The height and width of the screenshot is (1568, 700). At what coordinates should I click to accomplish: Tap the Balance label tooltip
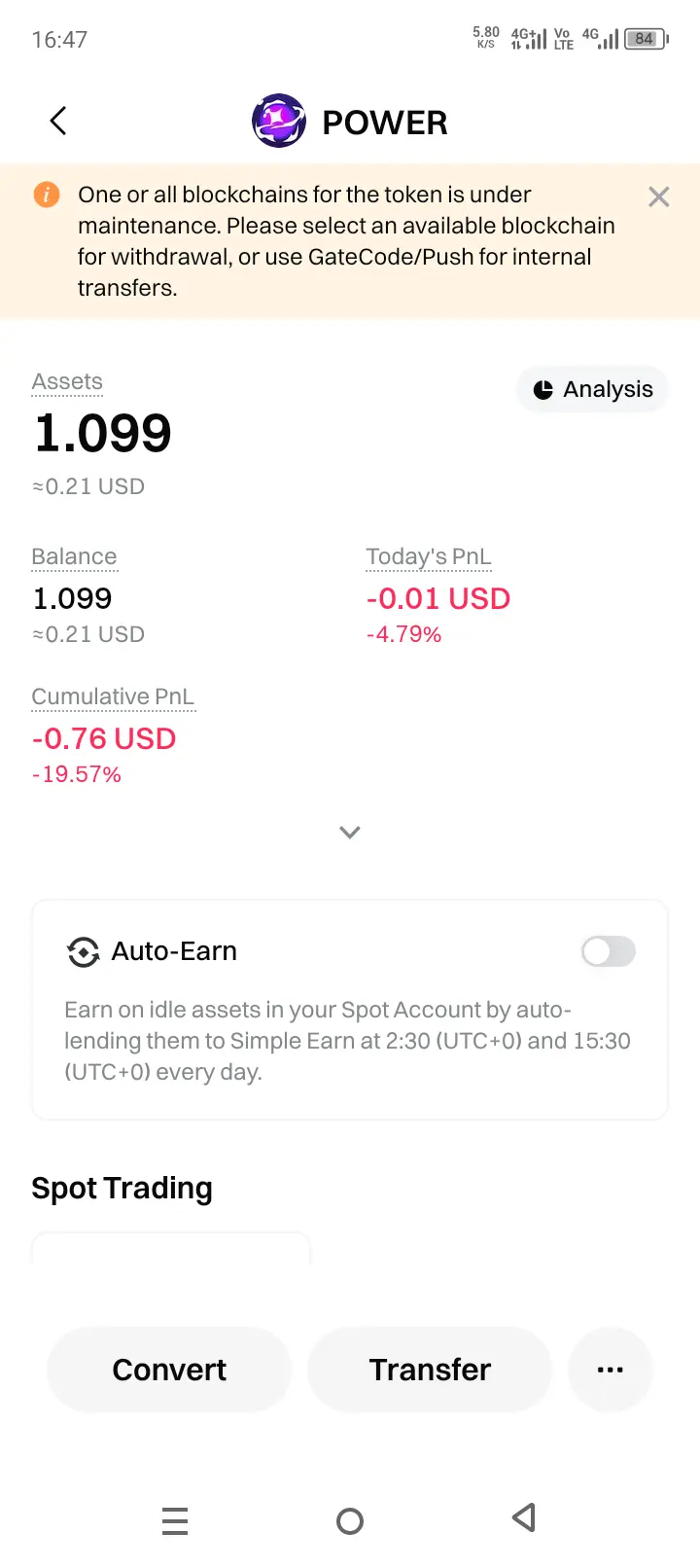click(74, 556)
